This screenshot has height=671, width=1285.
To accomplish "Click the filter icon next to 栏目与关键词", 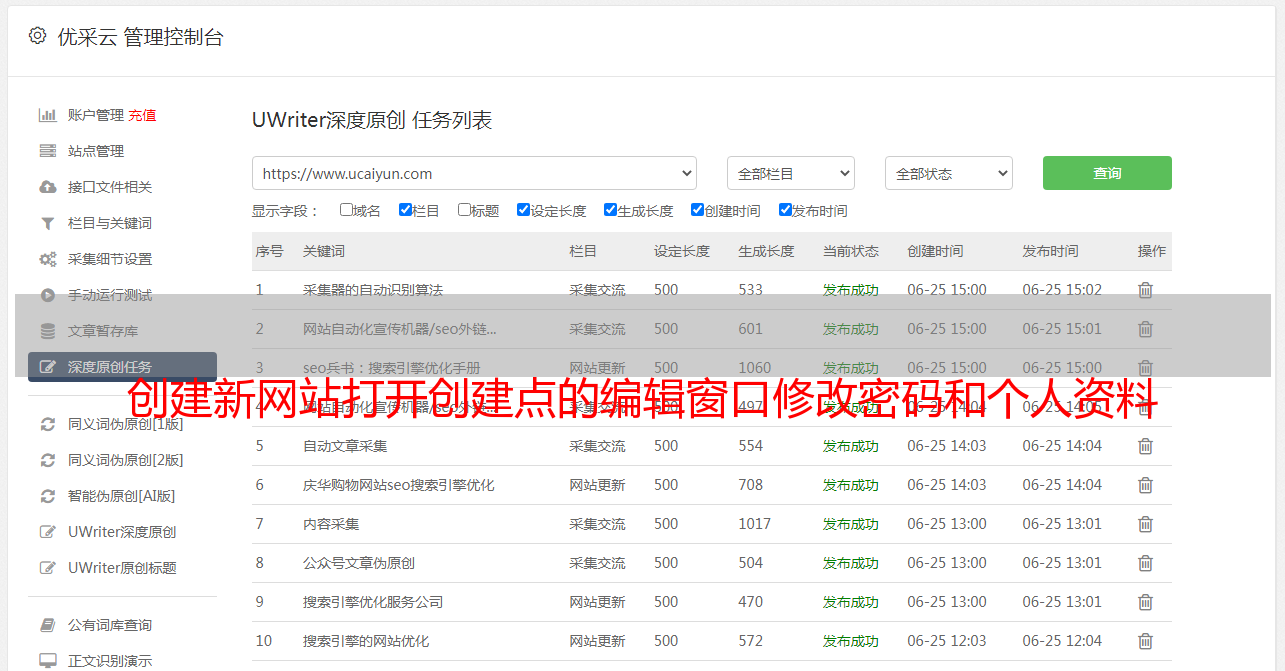I will [47, 223].
